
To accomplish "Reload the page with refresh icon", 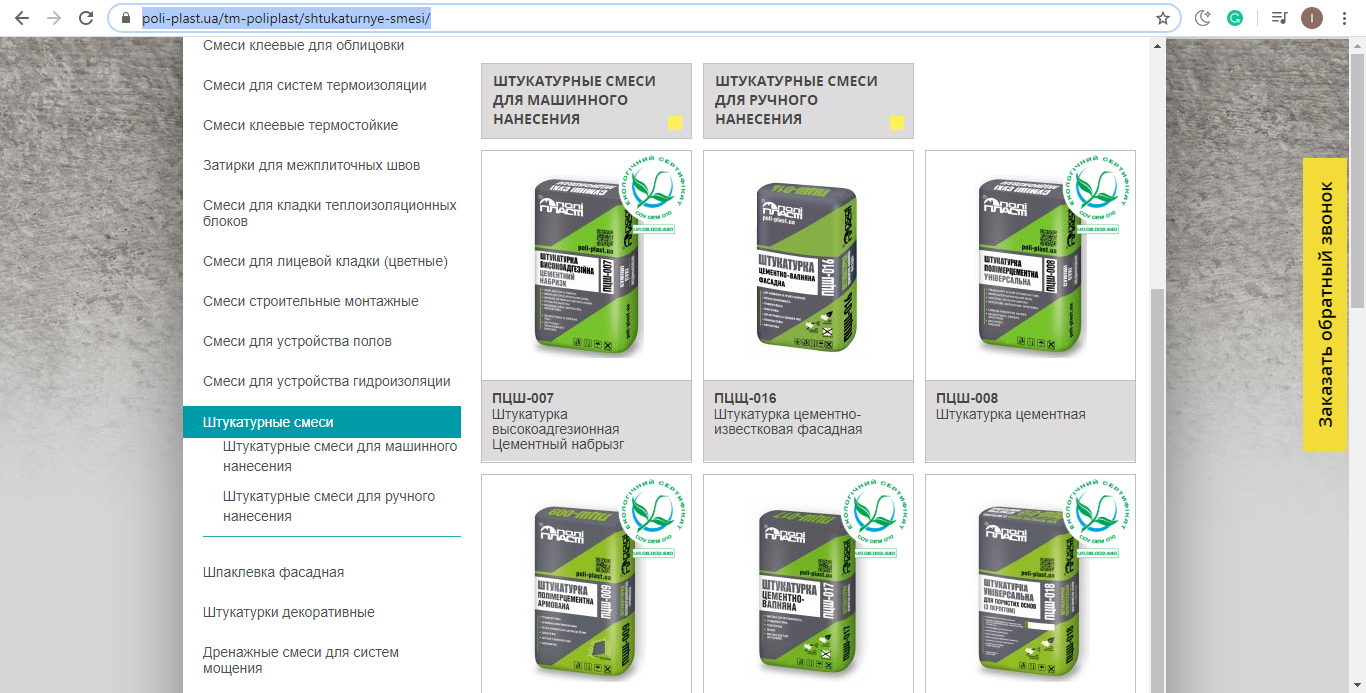I will (x=86, y=18).
